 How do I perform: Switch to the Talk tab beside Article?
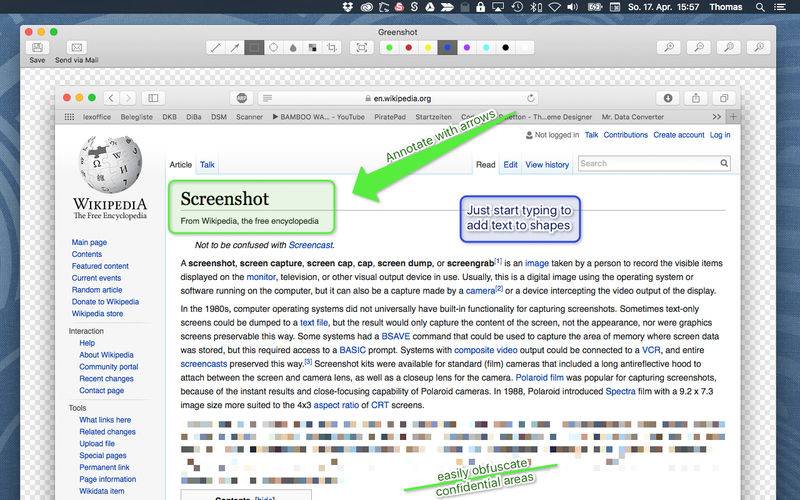coord(207,164)
